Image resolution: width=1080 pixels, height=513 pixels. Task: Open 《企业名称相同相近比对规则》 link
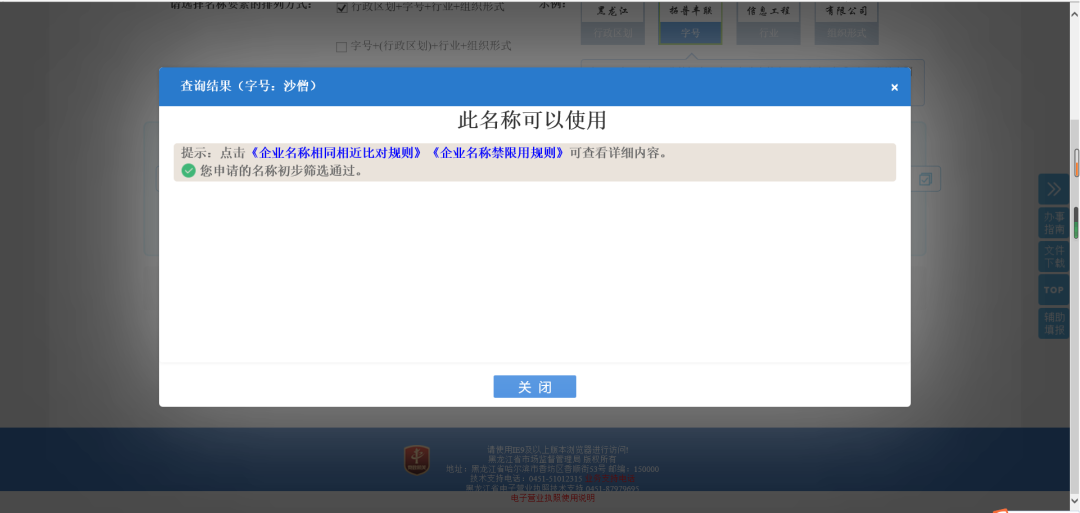tap(334, 152)
